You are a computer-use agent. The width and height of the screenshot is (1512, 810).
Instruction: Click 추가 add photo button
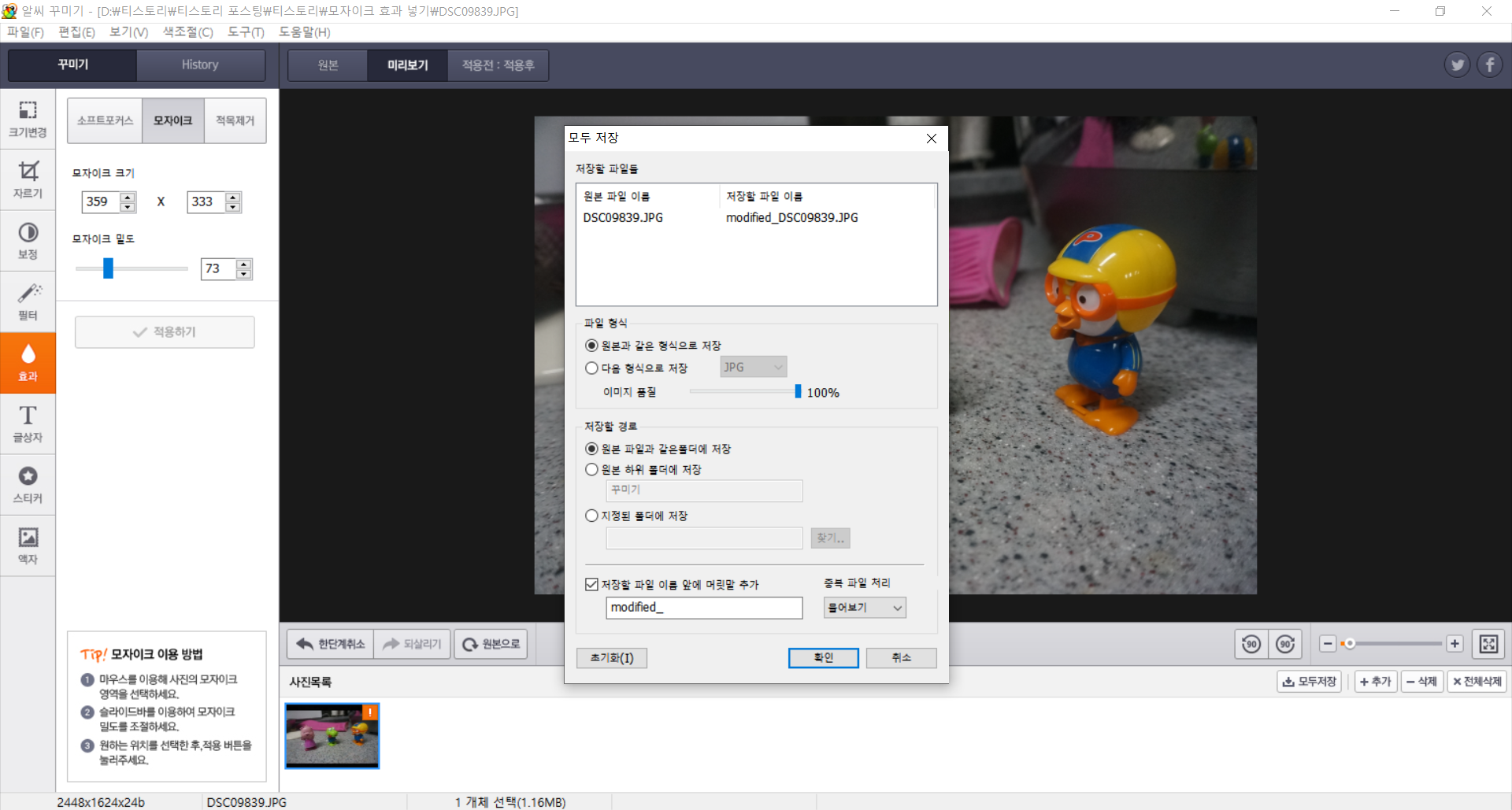[1376, 682]
